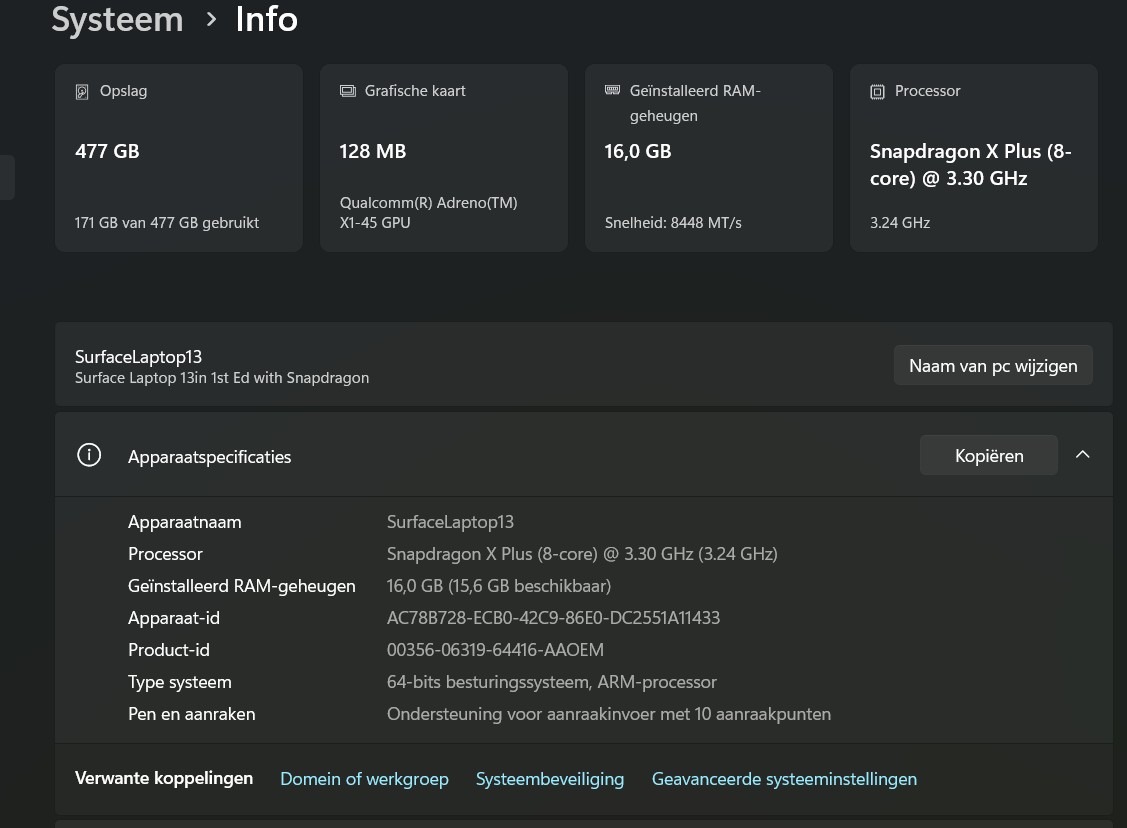1127x828 pixels.
Task: Open the Geïnstalleerd RAM-geheugen card
Action: point(709,158)
